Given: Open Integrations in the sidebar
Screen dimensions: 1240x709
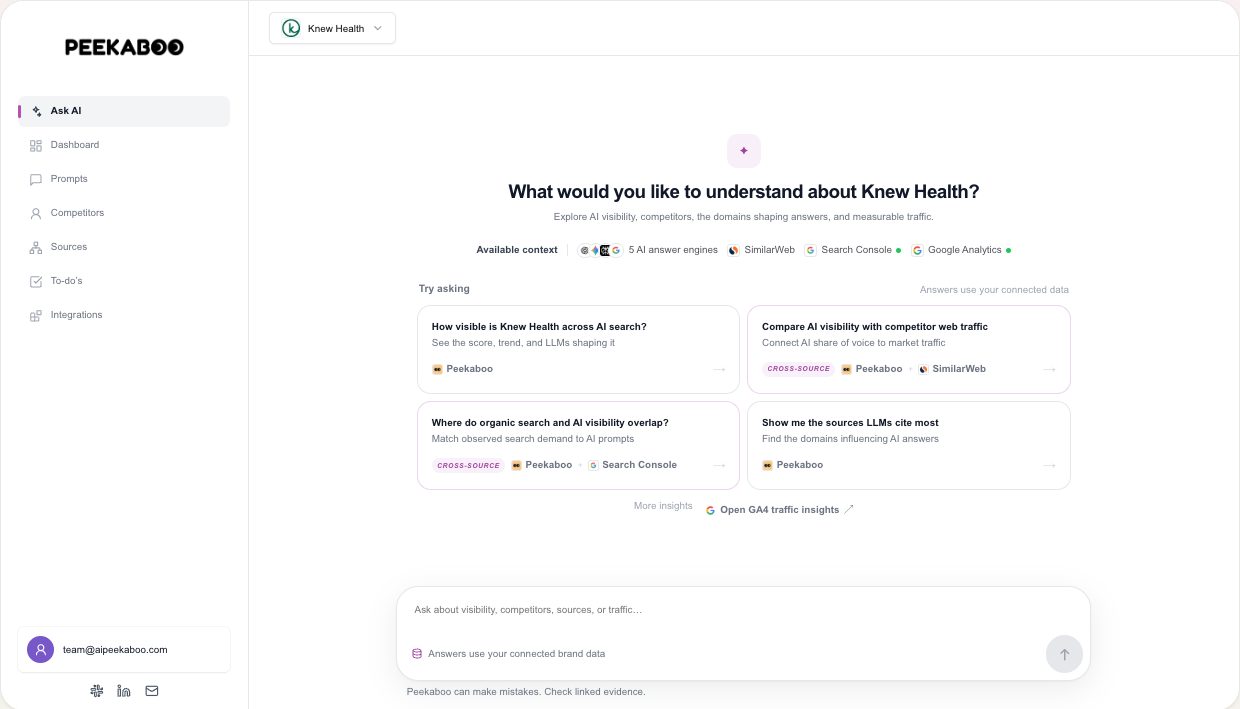Looking at the screenshot, I should coord(124,315).
